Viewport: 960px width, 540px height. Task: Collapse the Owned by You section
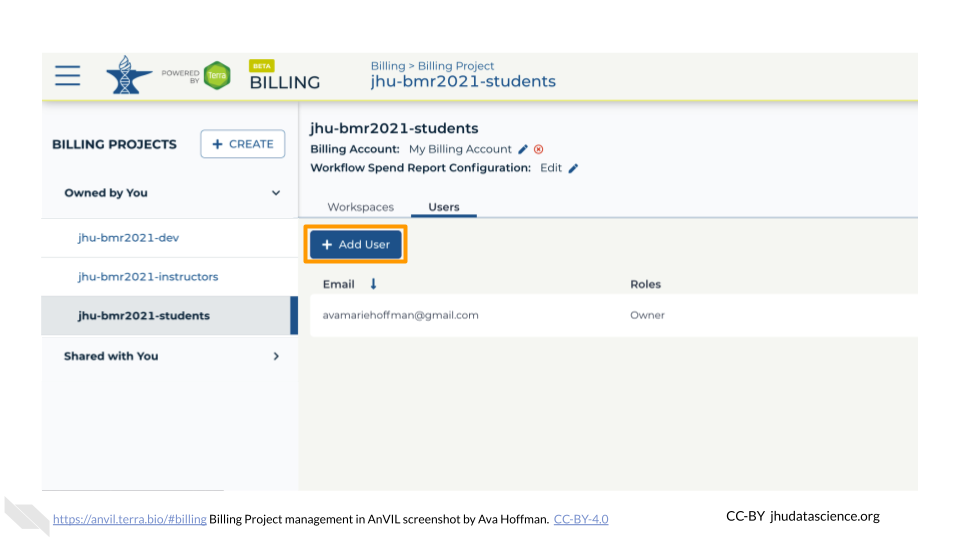click(x=276, y=193)
